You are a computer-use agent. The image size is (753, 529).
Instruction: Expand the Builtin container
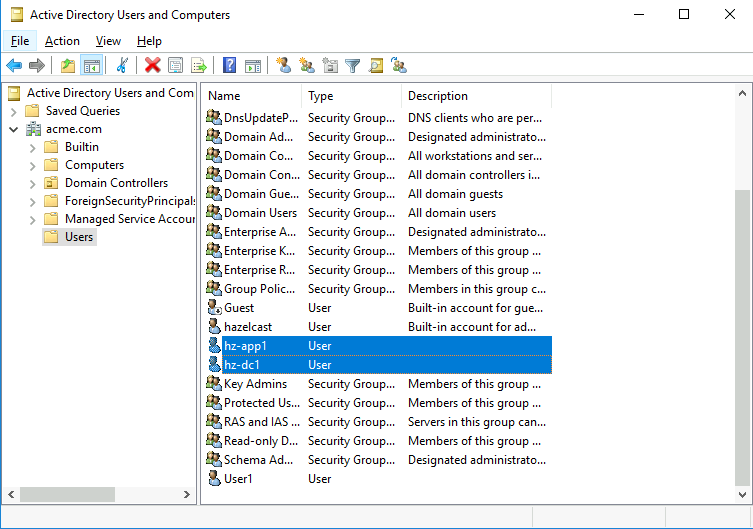pyautogui.click(x=32, y=147)
